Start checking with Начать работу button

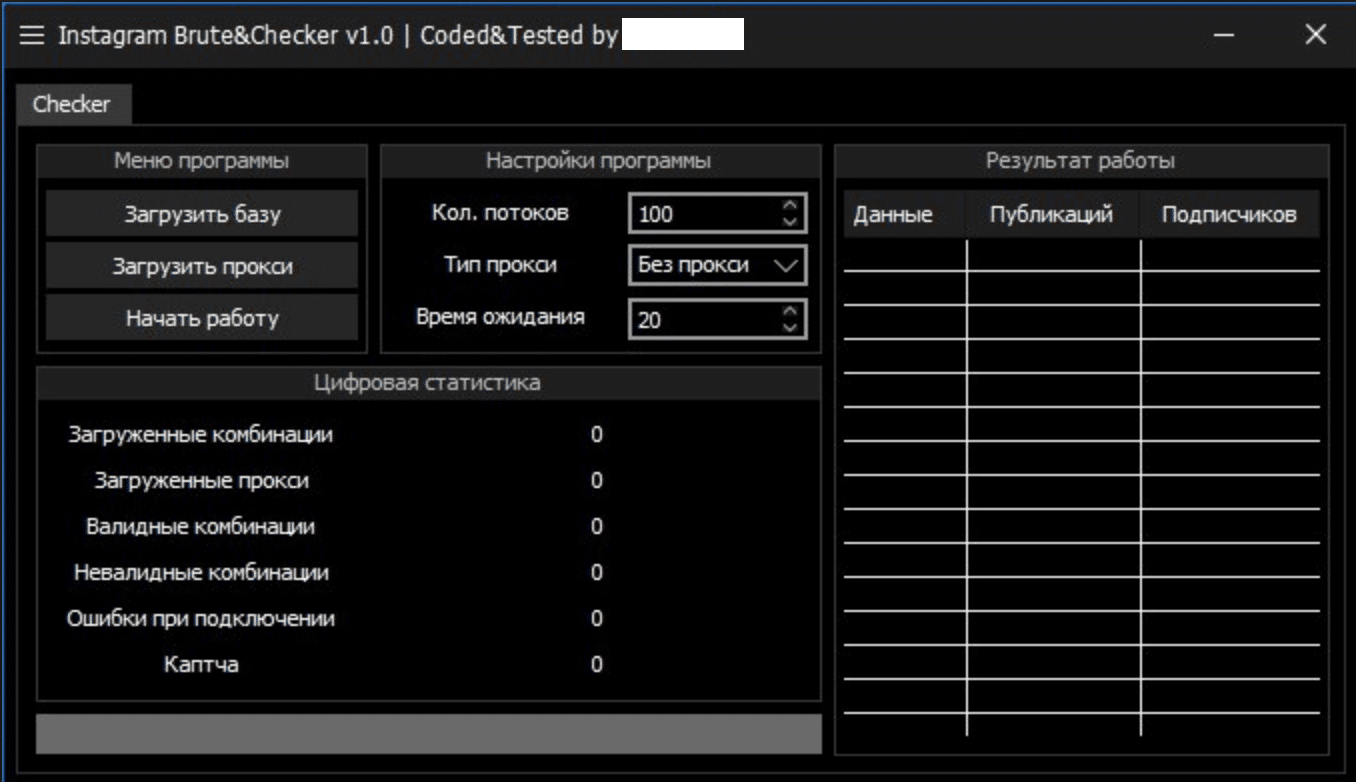click(x=201, y=320)
